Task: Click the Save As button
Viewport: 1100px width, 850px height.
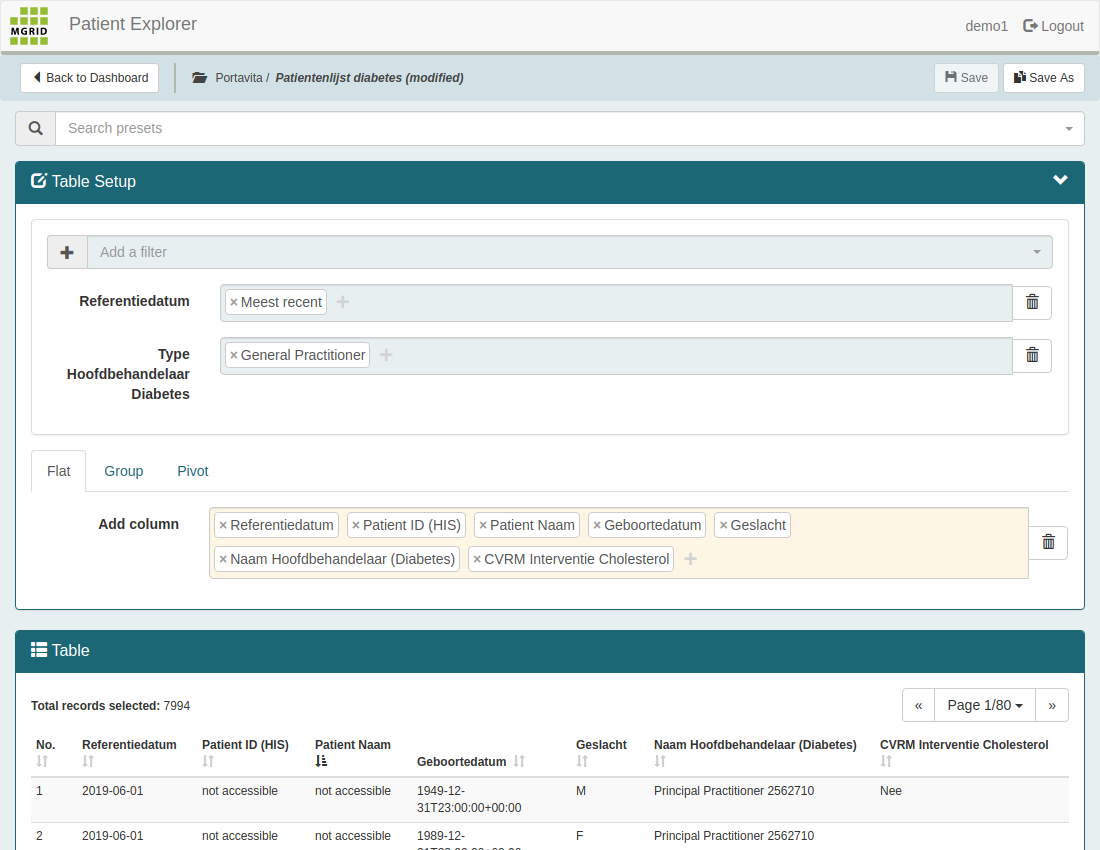Action: [x=1044, y=78]
